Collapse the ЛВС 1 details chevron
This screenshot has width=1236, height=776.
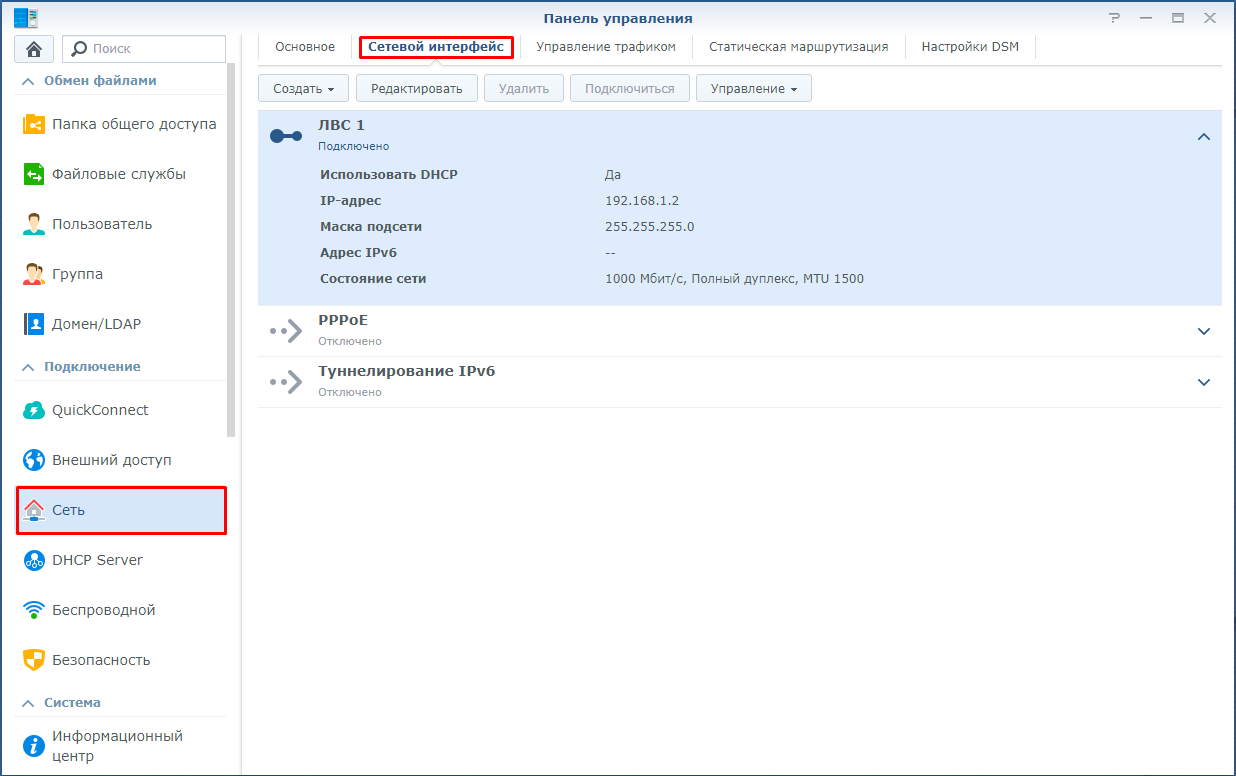(1204, 137)
